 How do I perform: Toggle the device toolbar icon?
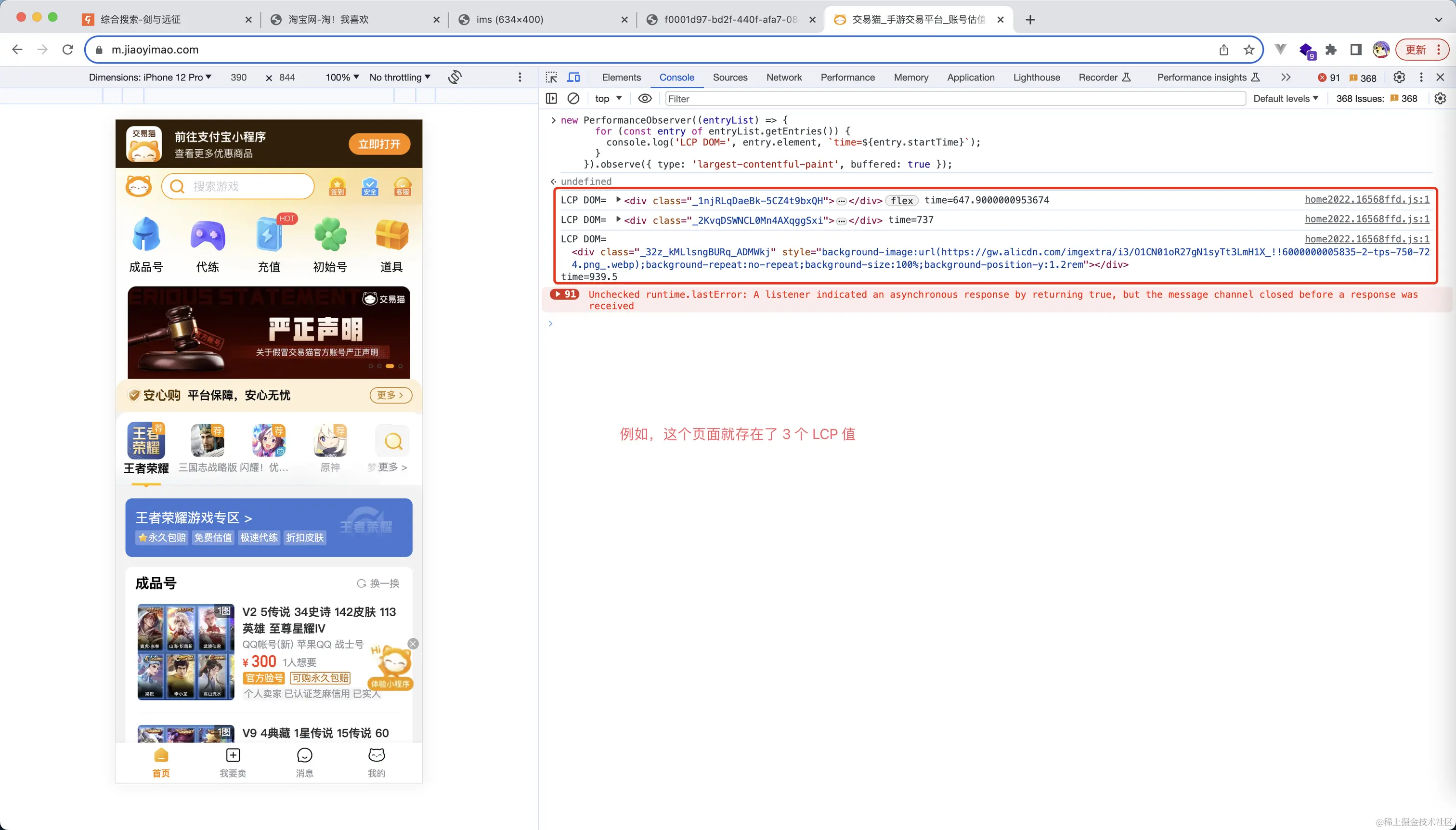(x=573, y=77)
